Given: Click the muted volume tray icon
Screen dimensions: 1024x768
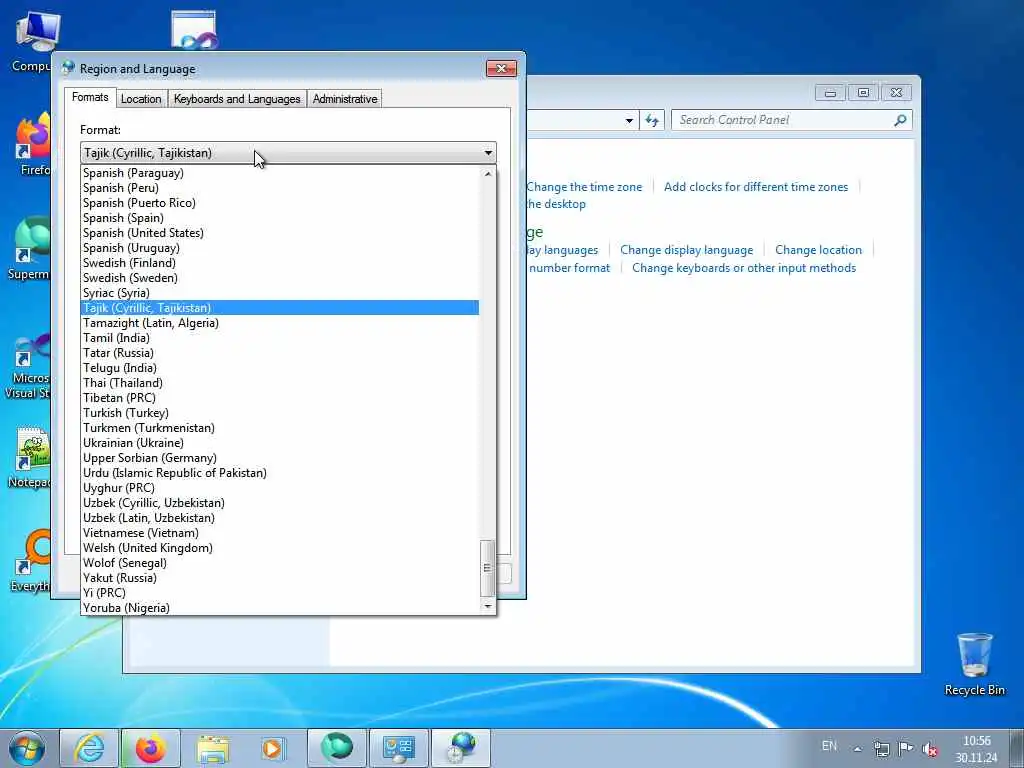Looking at the screenshot, I should click(930, 748).
